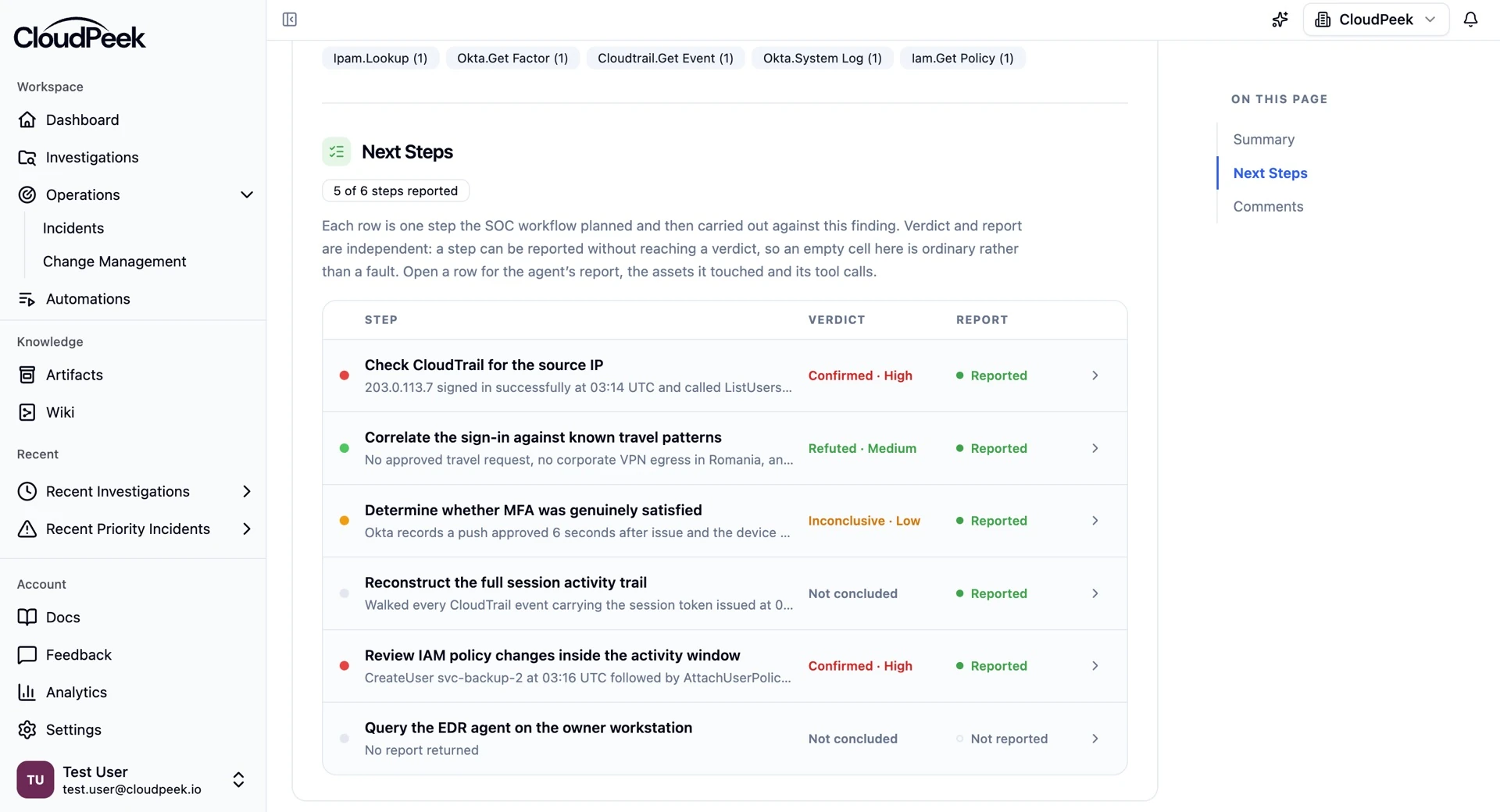This screenshot has width=1500, height=812.
Task: Click the Settings gear icon
Action: tap(27, 729)
